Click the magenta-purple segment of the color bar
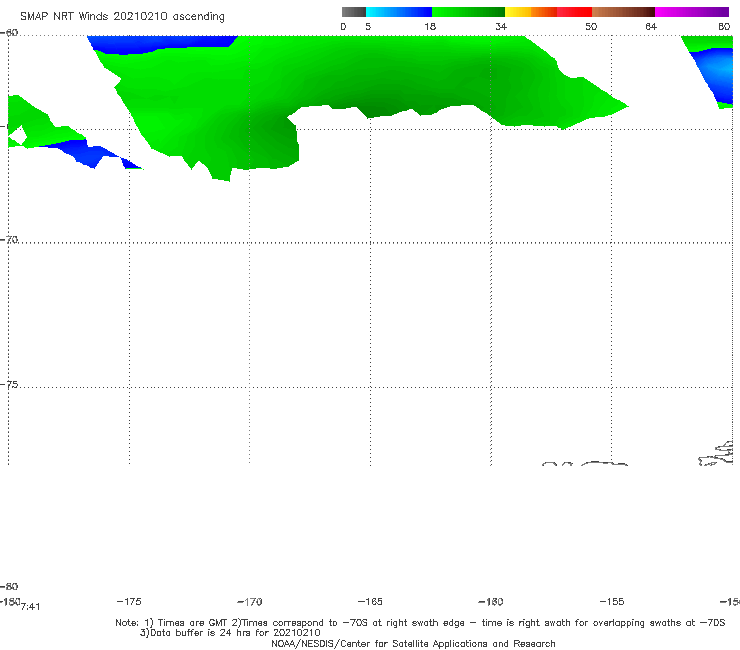This screenshot has width=740, height=650. pos(692,12)
